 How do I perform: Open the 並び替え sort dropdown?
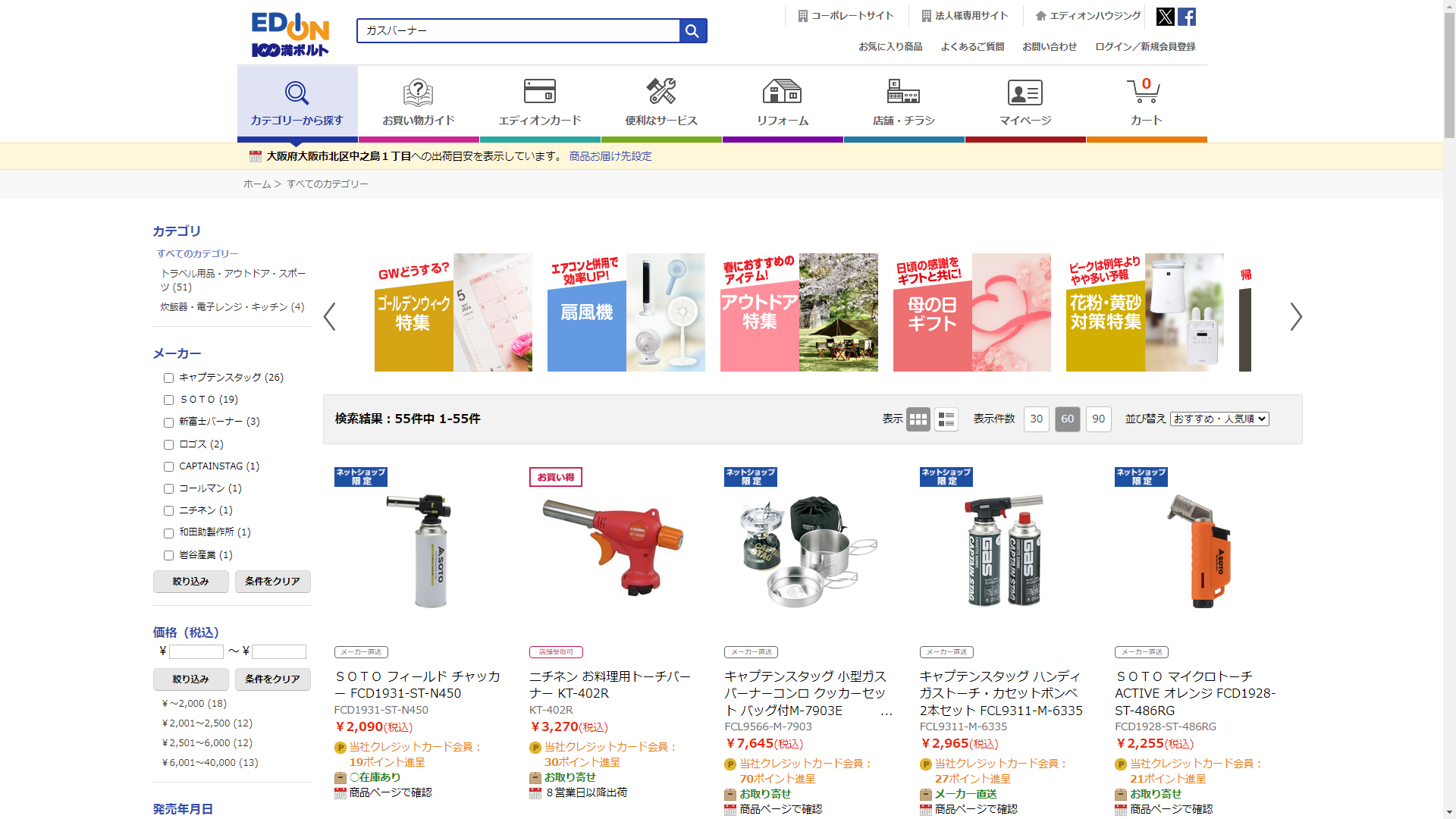(1219, 419)
